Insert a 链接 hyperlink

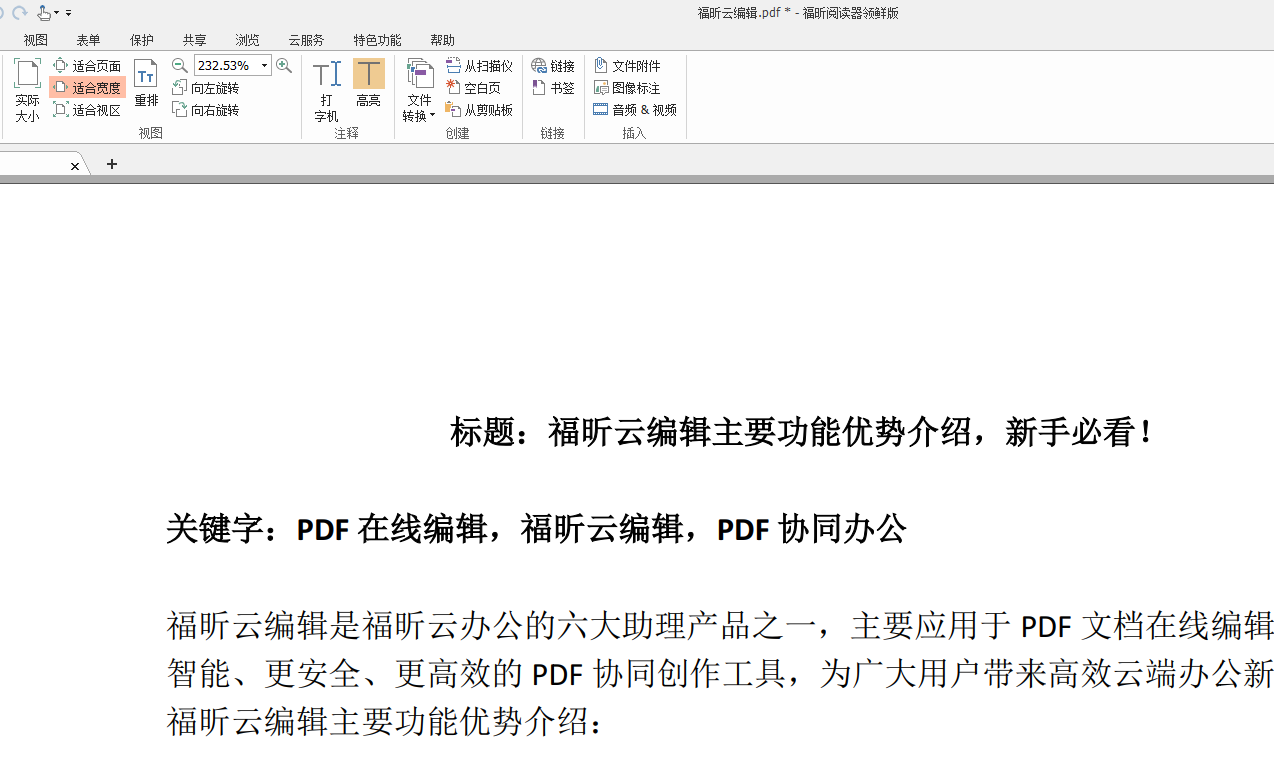click(x=553, y=65)
